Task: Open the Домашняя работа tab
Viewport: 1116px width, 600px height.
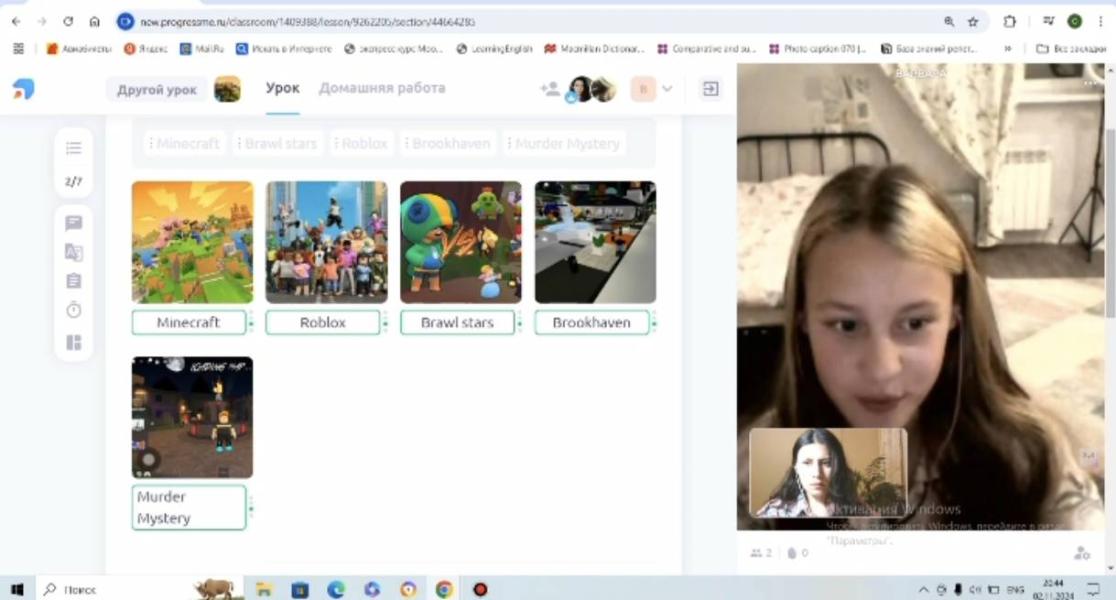Action: tap(382, 88)
